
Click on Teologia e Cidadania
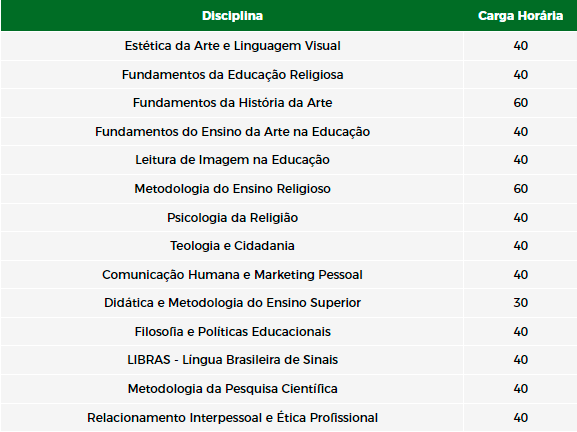[x=232, y=245]
